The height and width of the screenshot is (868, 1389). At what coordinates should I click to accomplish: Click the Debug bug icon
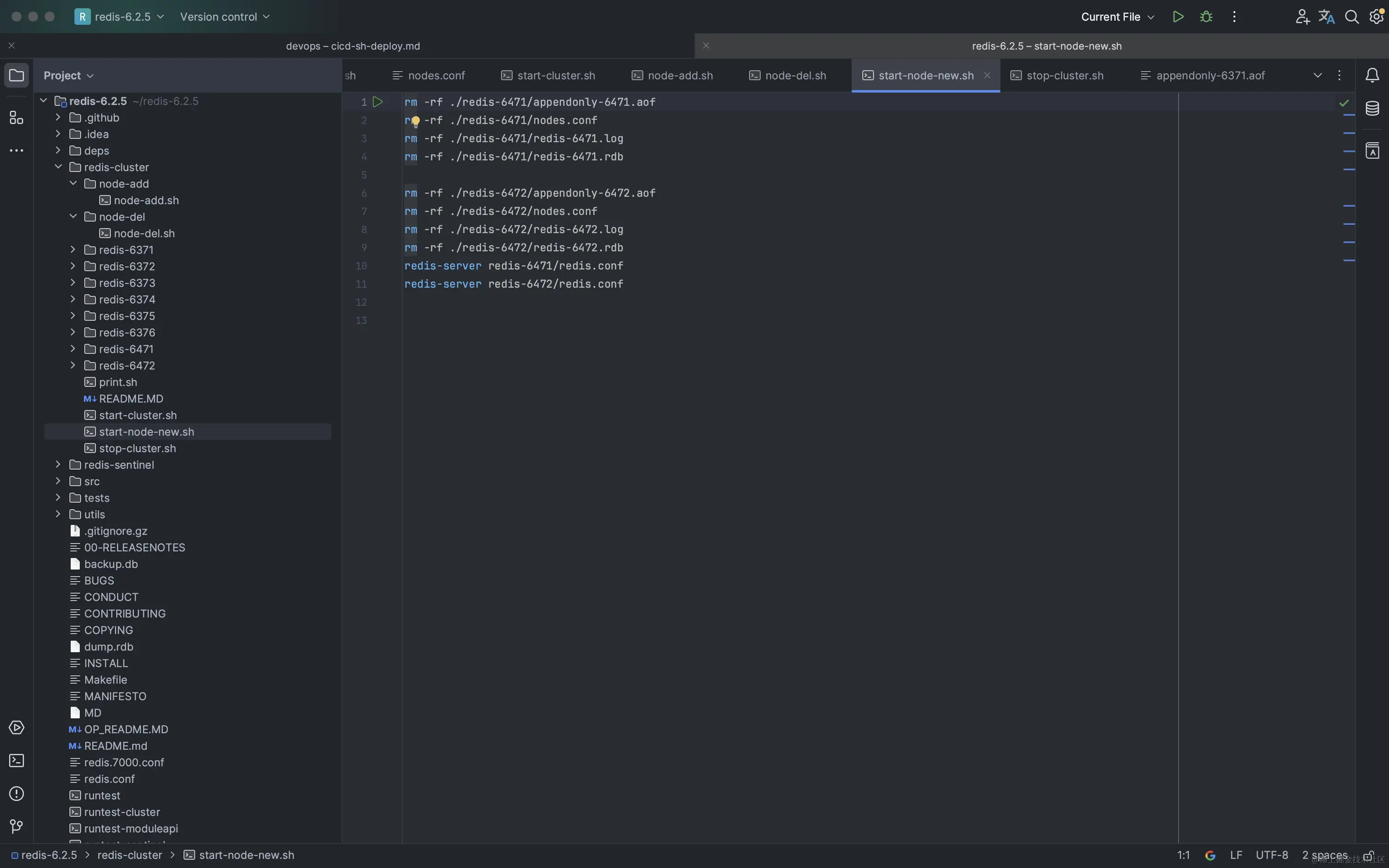(x=1206, y=17)
